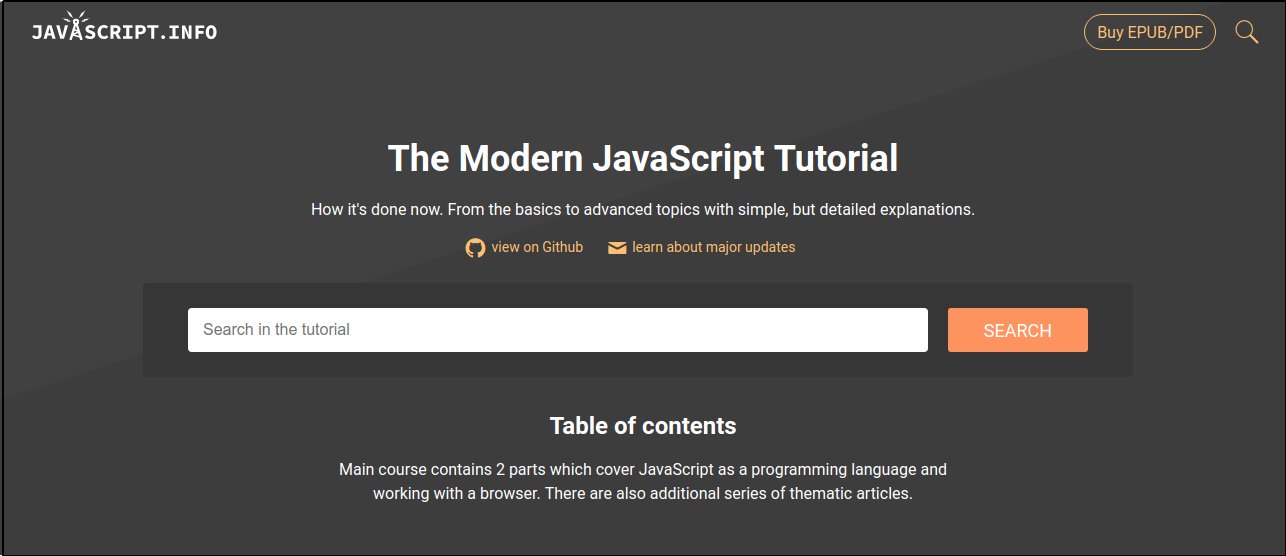Open the "view on Github" link

point(537,247)
